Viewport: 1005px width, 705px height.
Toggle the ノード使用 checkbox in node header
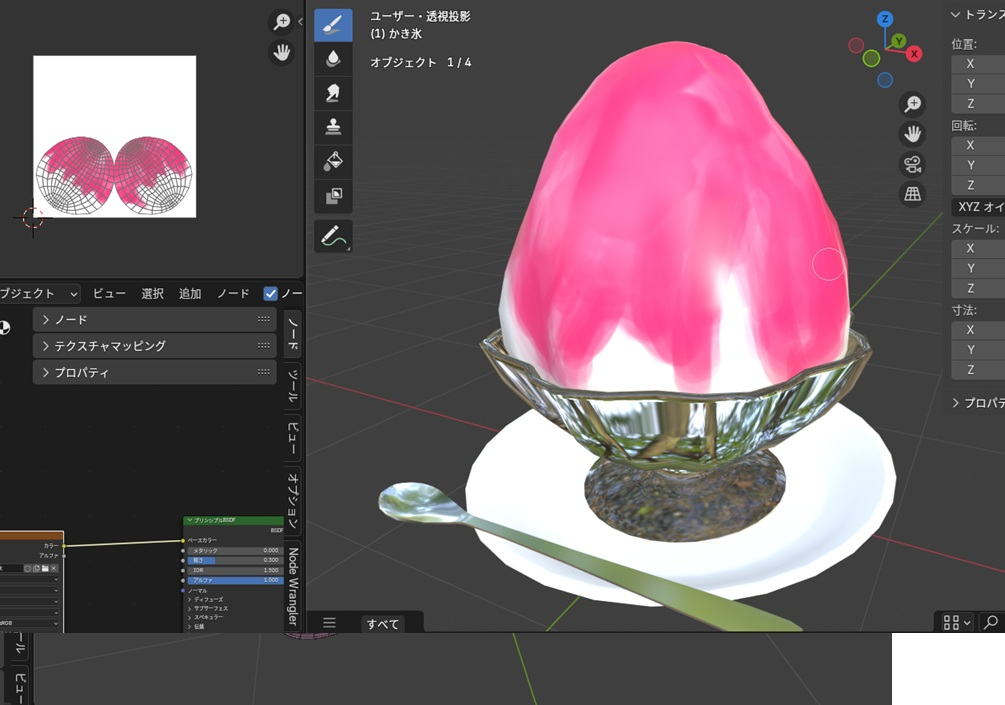[x=270, y=294]
